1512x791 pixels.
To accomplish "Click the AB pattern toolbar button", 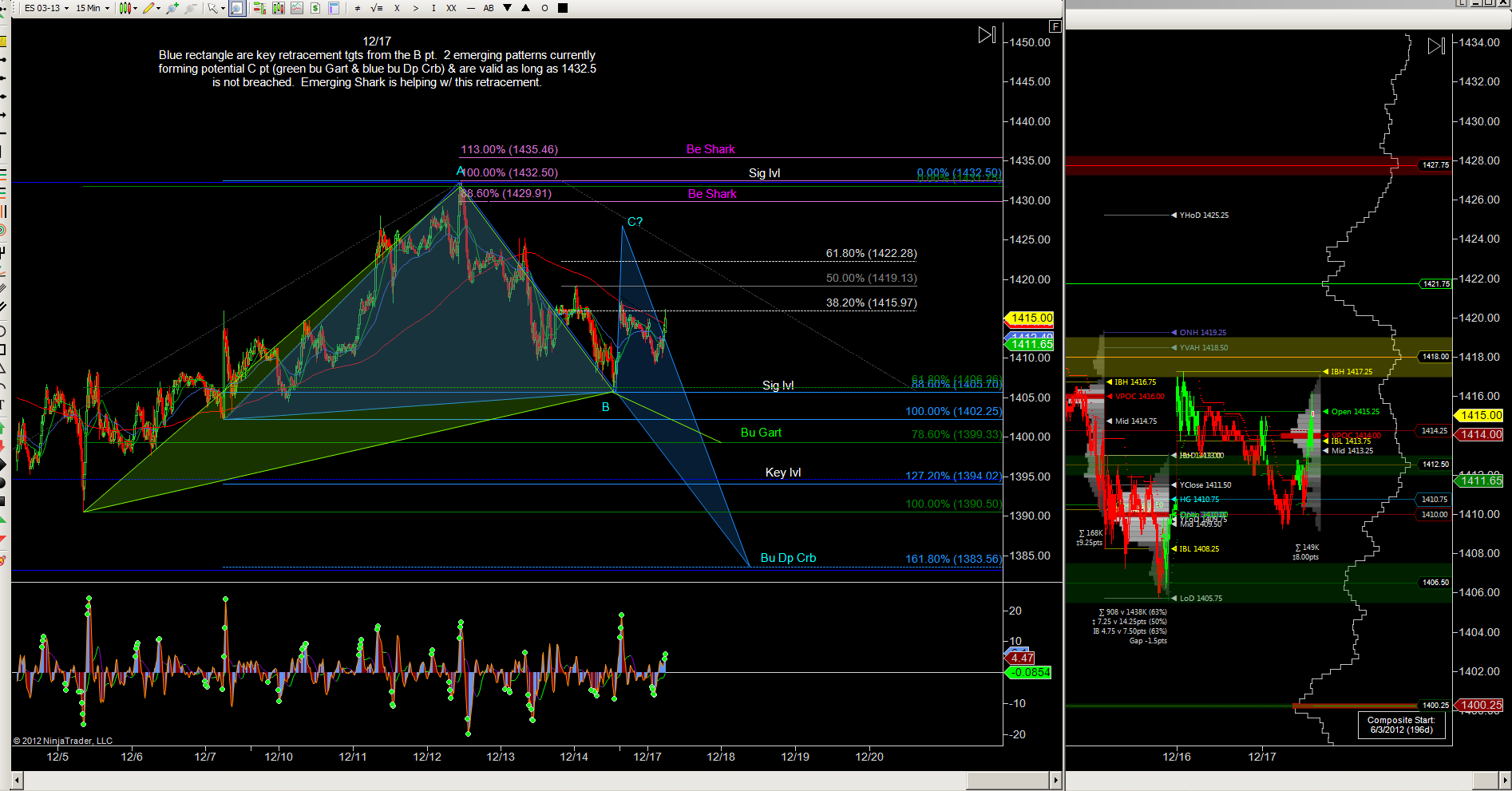I will click(x=489, y=8).
